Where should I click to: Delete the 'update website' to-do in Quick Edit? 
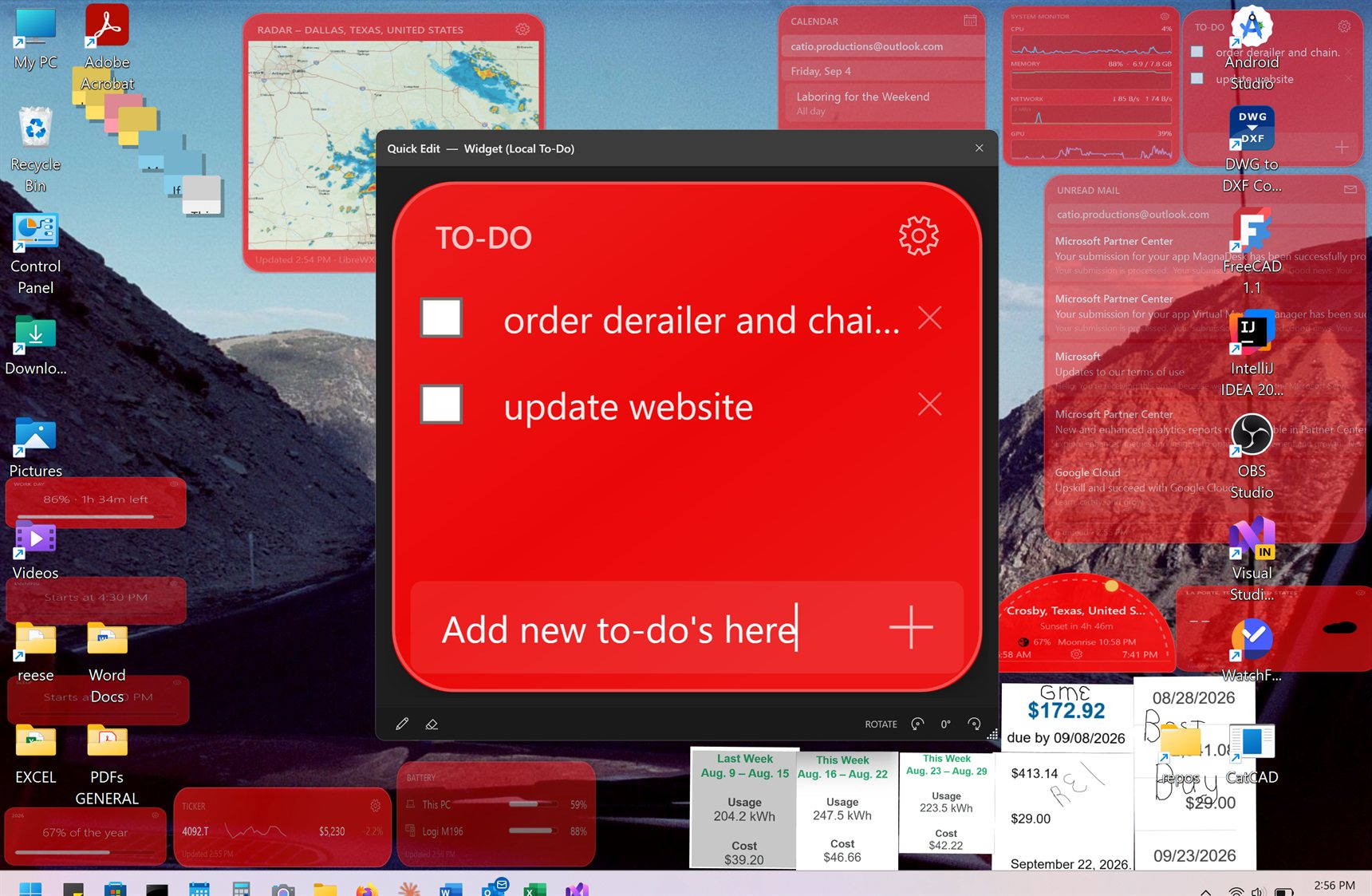point(929,404)
